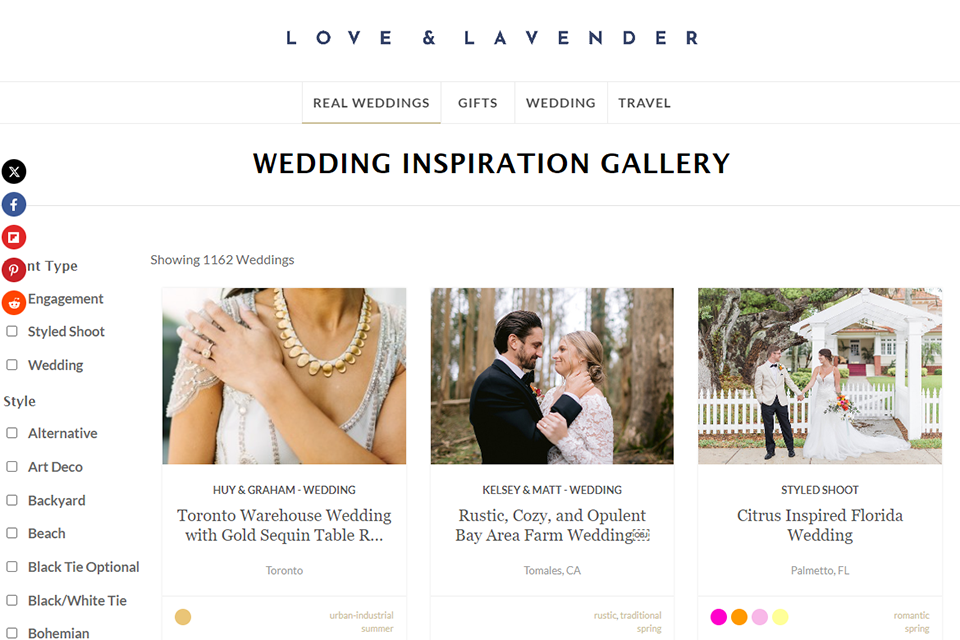Screen dimensions: 960x640
Task: Open the Real Weddings nav tab
Action: [x=371, y=103]
